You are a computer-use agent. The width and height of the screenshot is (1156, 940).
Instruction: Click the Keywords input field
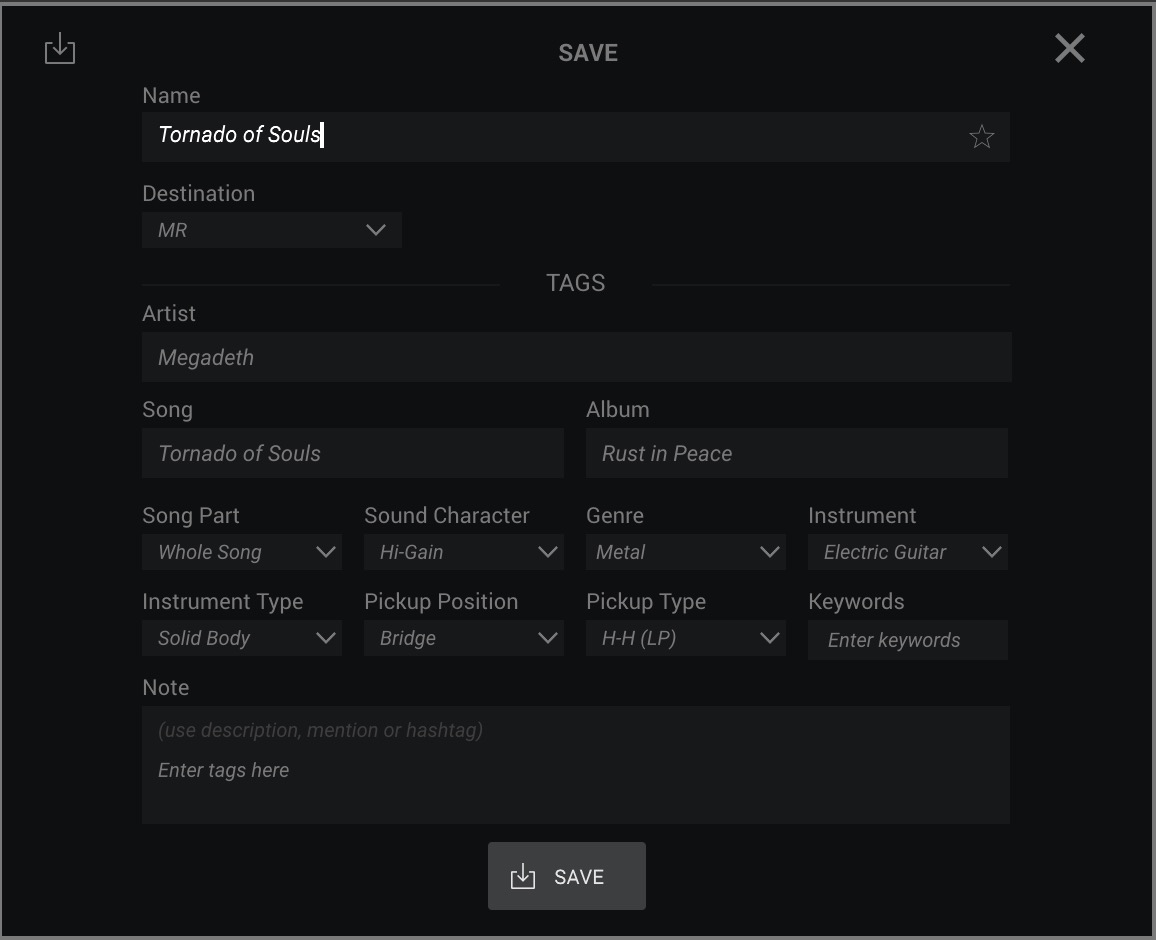pos(908,640)
